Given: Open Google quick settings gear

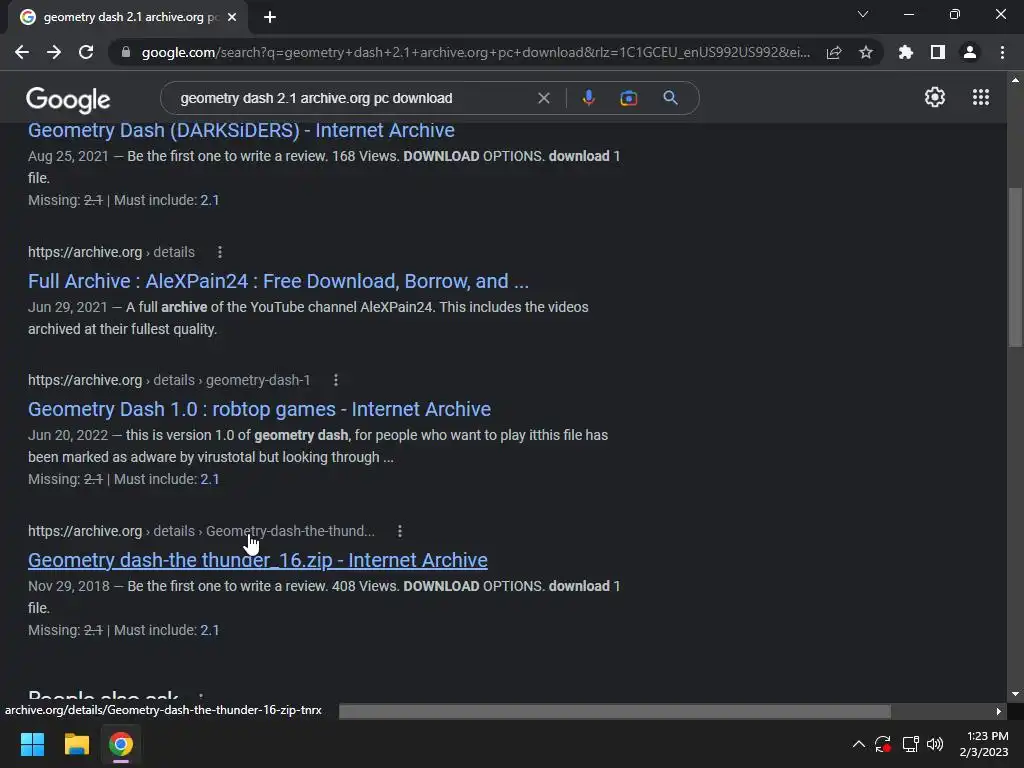Looking at the screenshot, I should coord(935,97).
